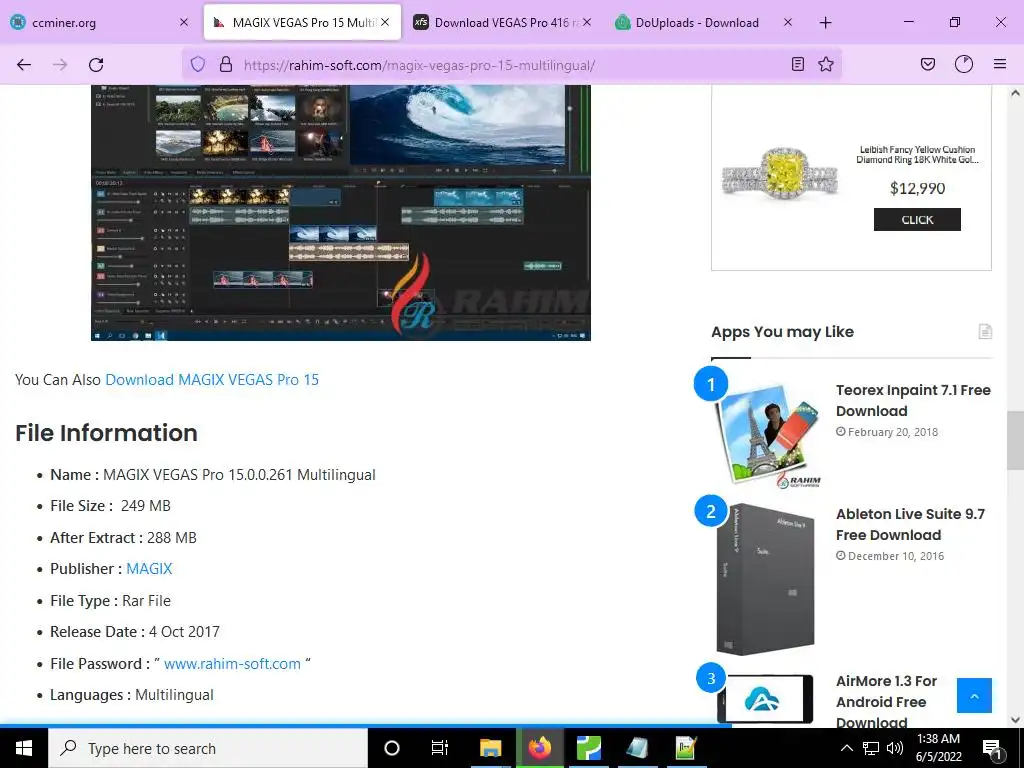Go back to the previous page
This screenshot has height=768, width=1024.
pyautogui.click(x=24, y=65)
